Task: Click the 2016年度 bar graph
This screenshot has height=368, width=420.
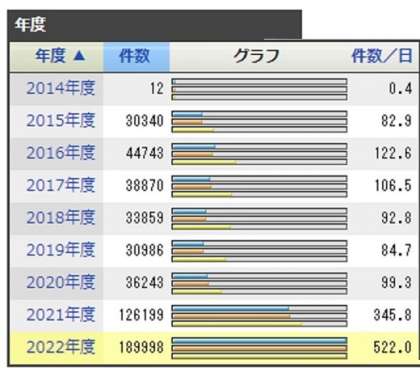Action: pyautogui.click(x=259, y=154)
